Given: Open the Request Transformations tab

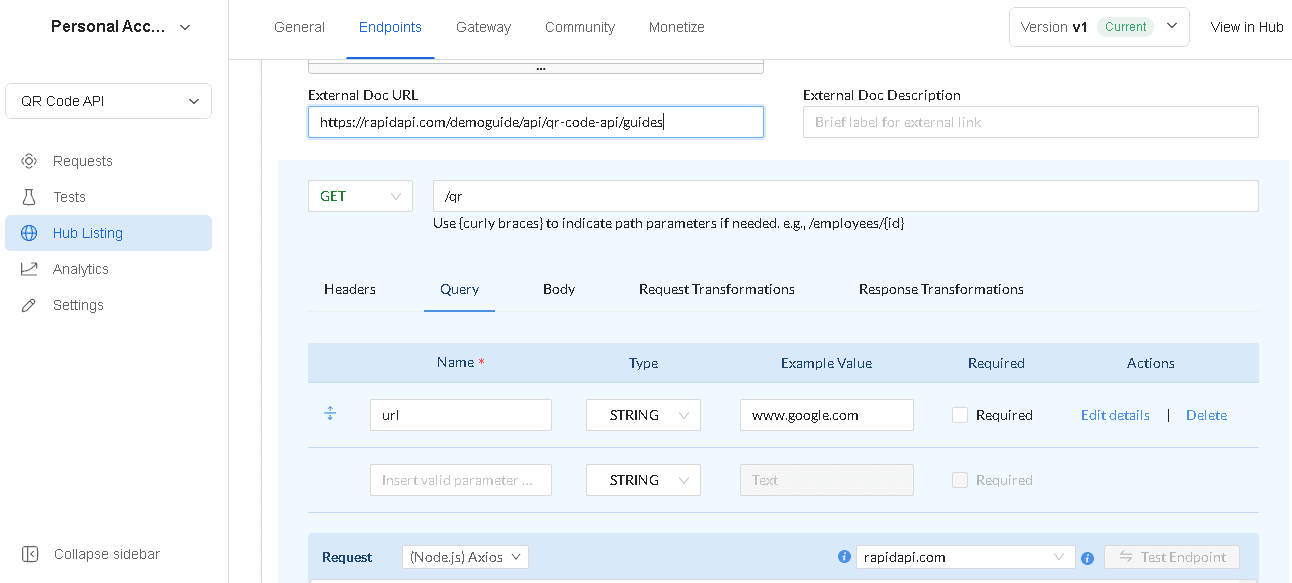Looking at the screenshot, I should pos(717,289).
